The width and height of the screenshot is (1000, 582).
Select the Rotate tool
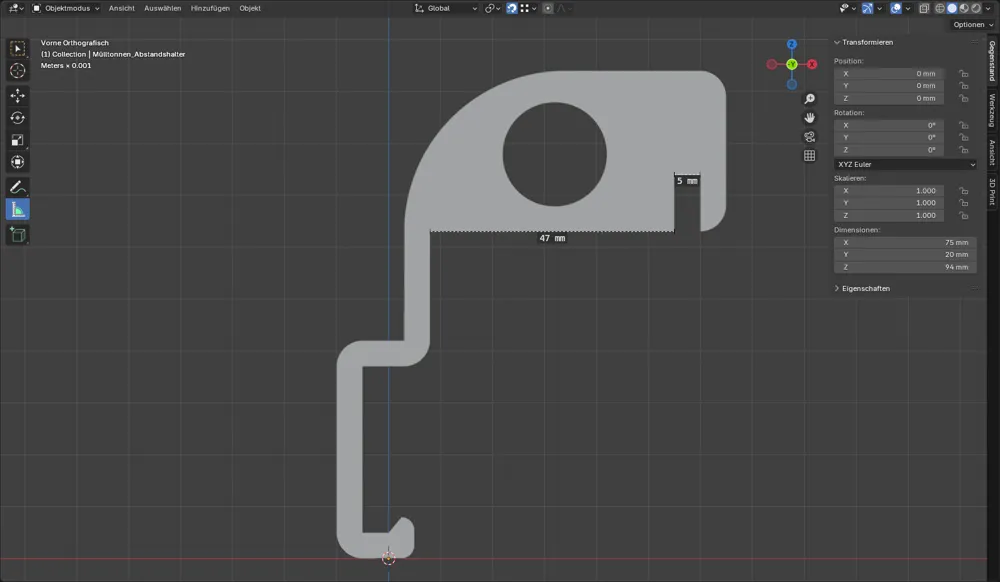pos(17,118)
